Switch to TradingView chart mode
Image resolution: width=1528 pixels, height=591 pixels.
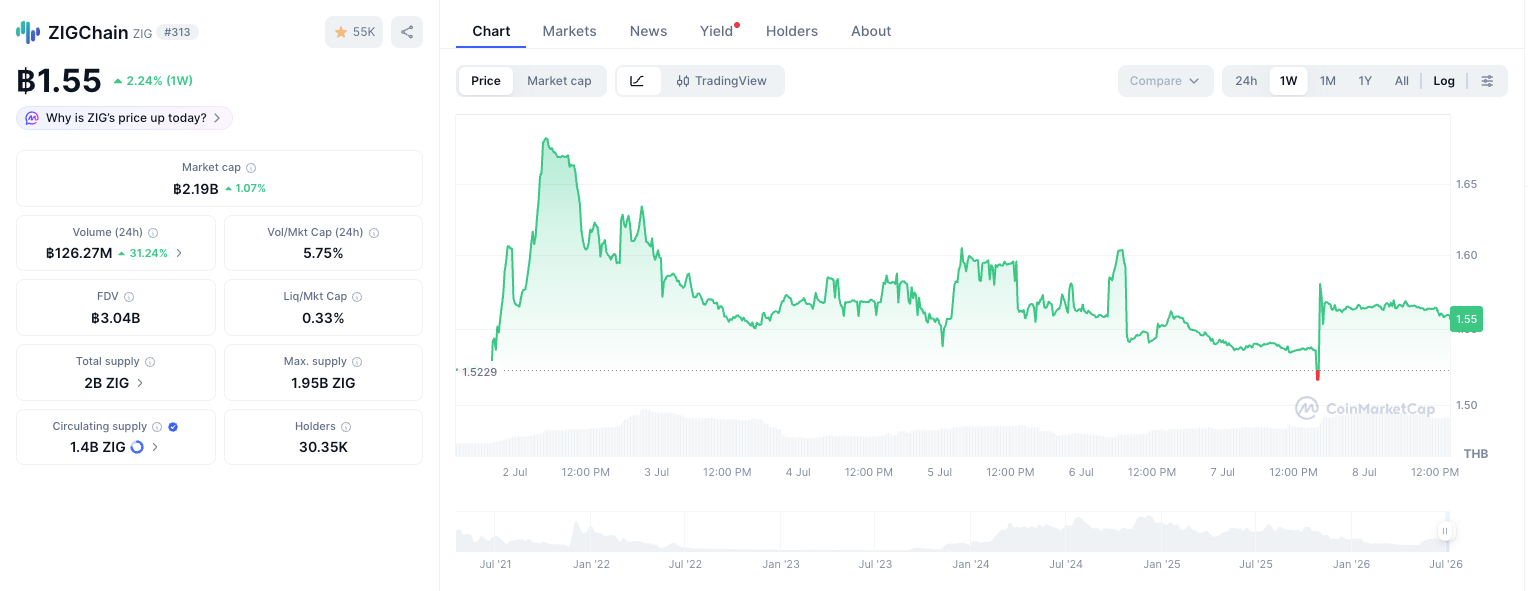click(722, 81)
